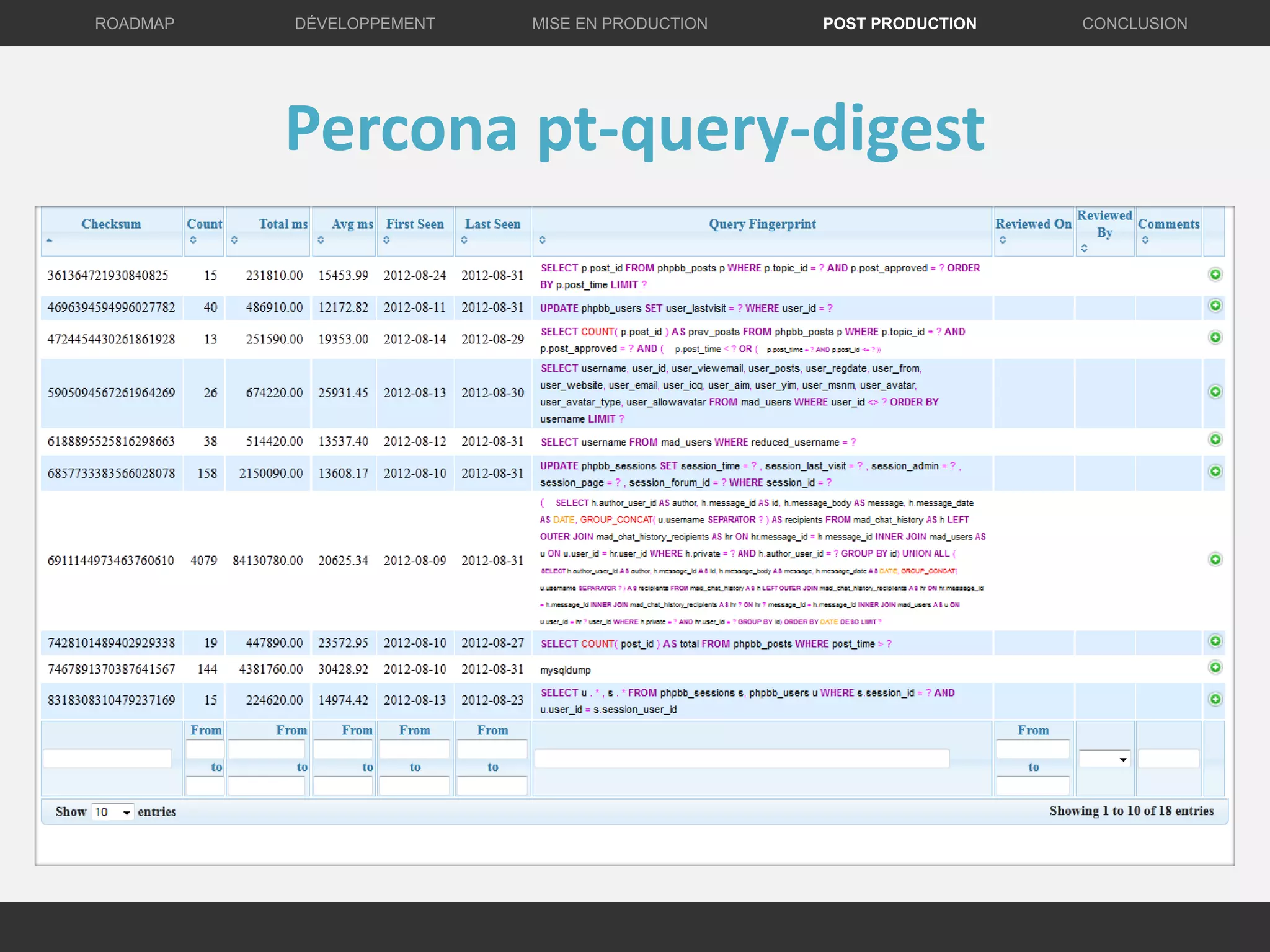Click the plus icon on mysqldump row
Image resolution: width=1270 pixels, height=952 pixels.
pos(1215,668)
